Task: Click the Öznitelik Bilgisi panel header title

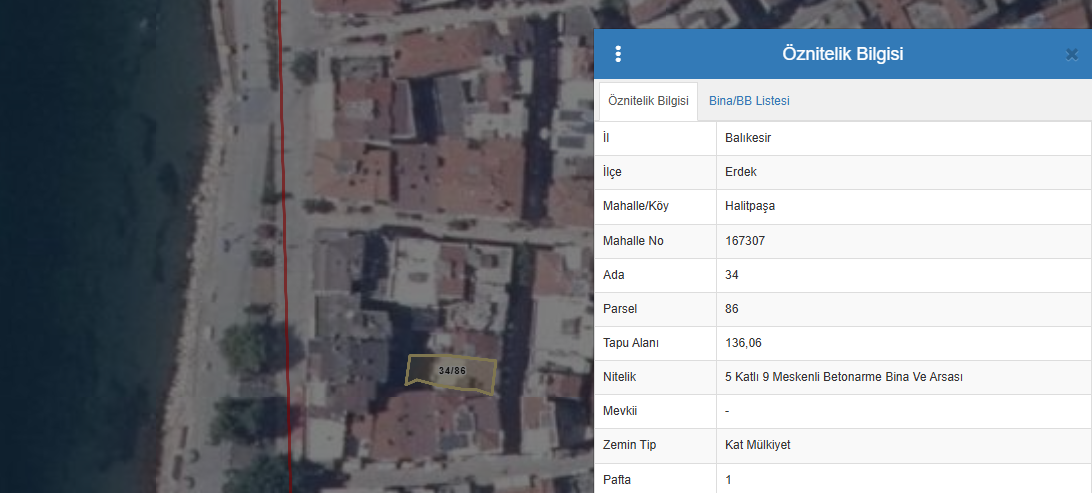Action: pos(842,54)
